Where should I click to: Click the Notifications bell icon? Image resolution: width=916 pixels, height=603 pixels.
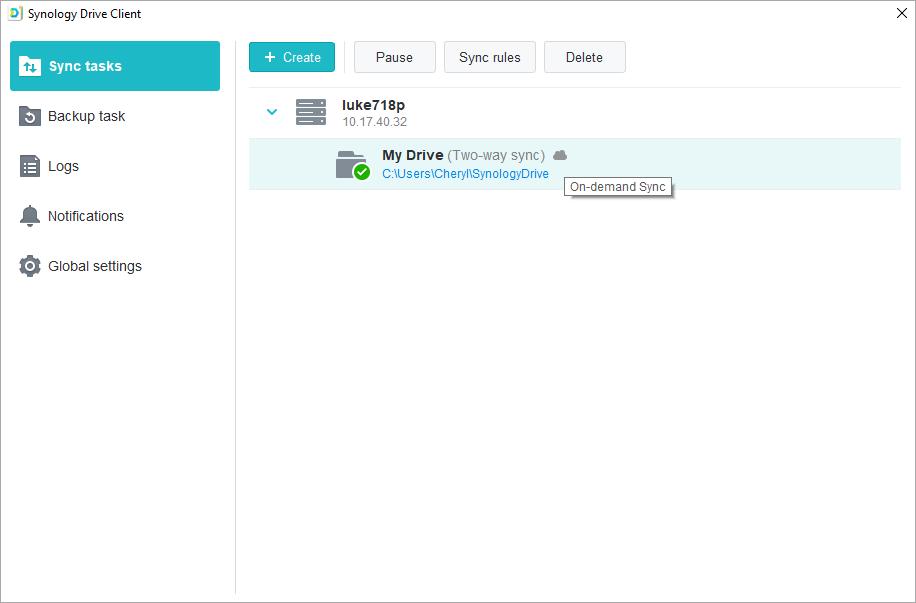(29, 216)
